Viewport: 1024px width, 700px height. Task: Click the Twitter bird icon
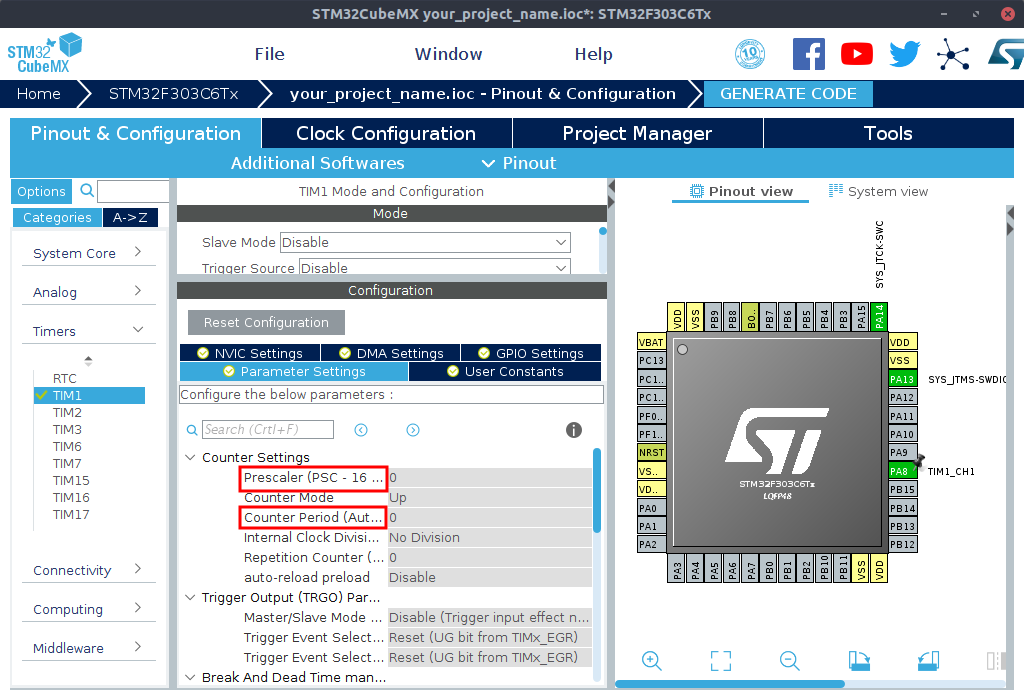[x=904, y=54]
